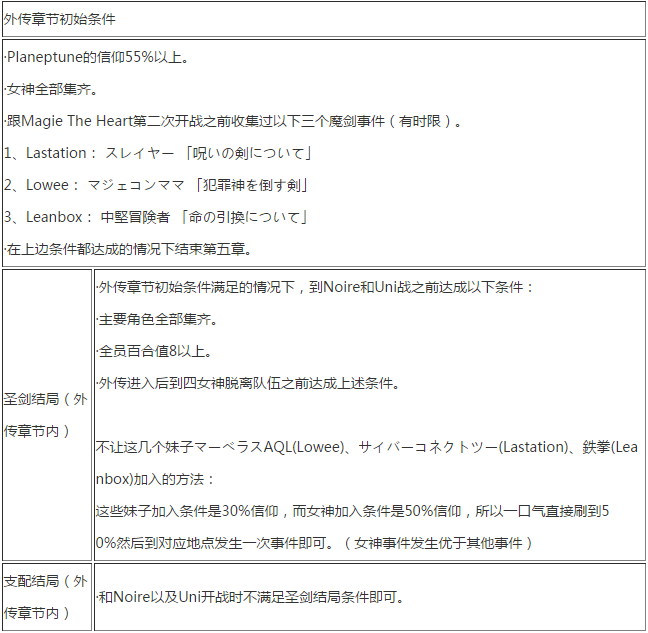Select the line about 四女神脱离队伍之前

click(248, 383)
